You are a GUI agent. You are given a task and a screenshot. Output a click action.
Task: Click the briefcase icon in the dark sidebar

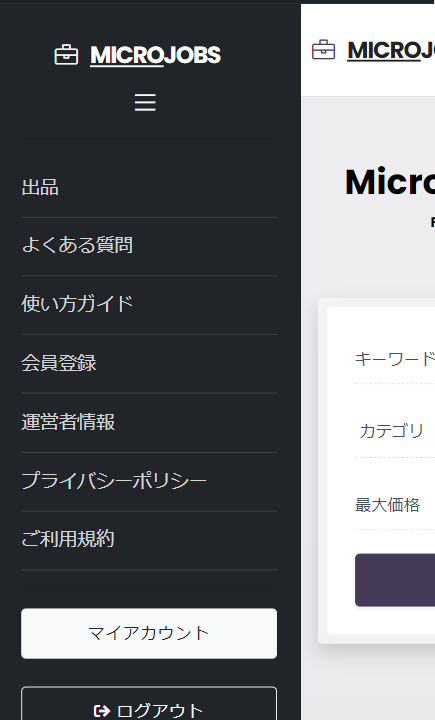point(66,55)
